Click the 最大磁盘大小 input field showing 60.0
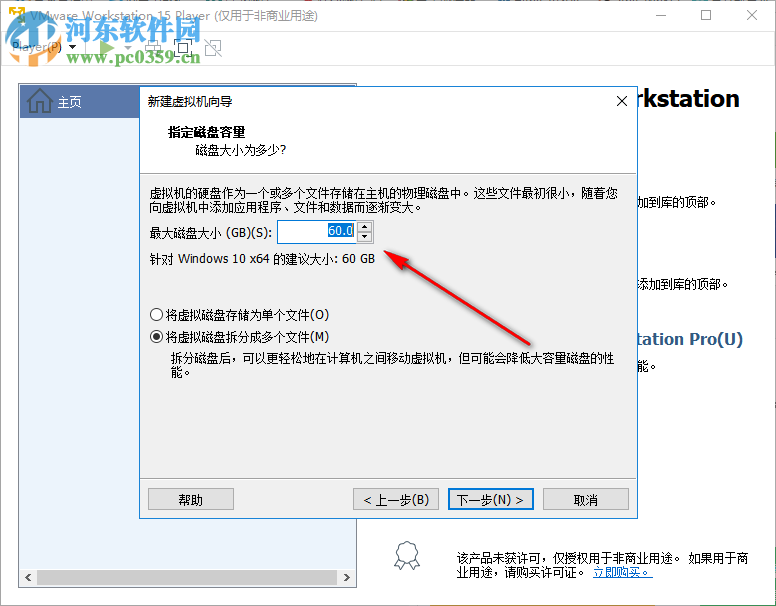 coord(317,231)
